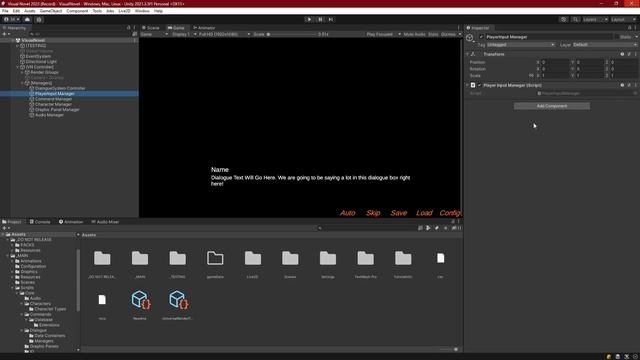640x360 pixels.
Task: Toggle the PlayerInput Manager active checkbox
Action: point(481,37)
